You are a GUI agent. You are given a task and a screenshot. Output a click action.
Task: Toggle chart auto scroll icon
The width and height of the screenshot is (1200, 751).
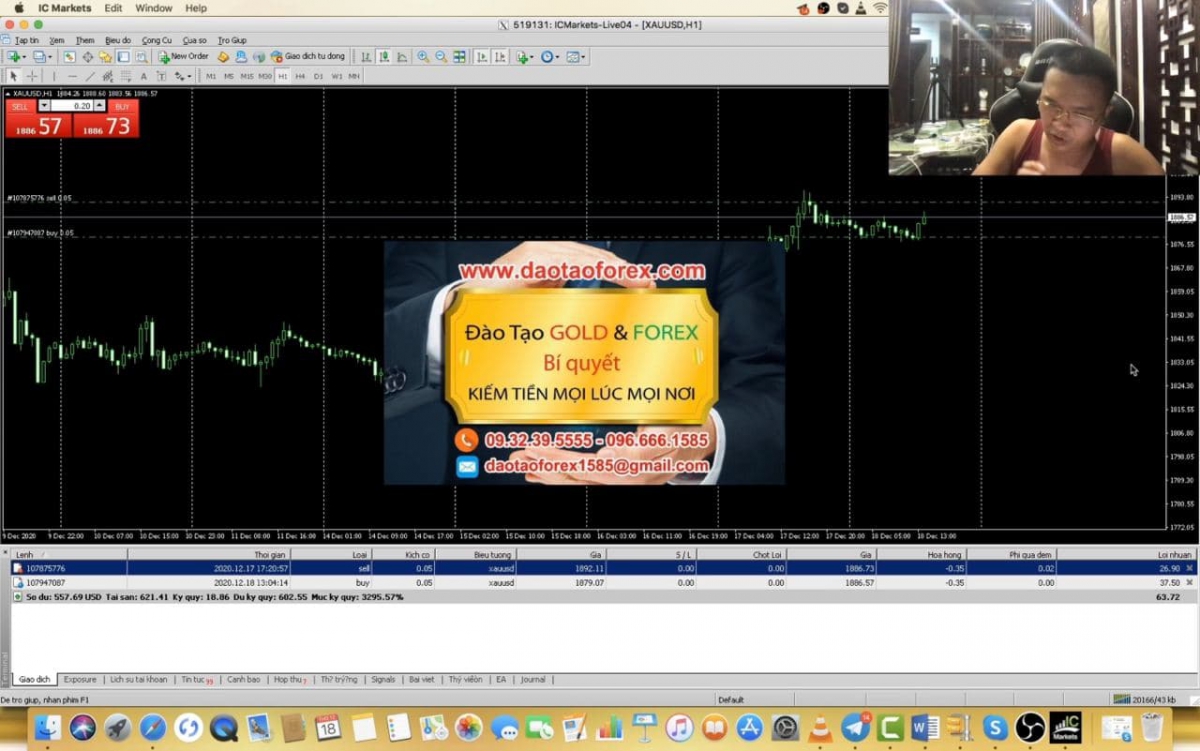(x=482, y=56)
